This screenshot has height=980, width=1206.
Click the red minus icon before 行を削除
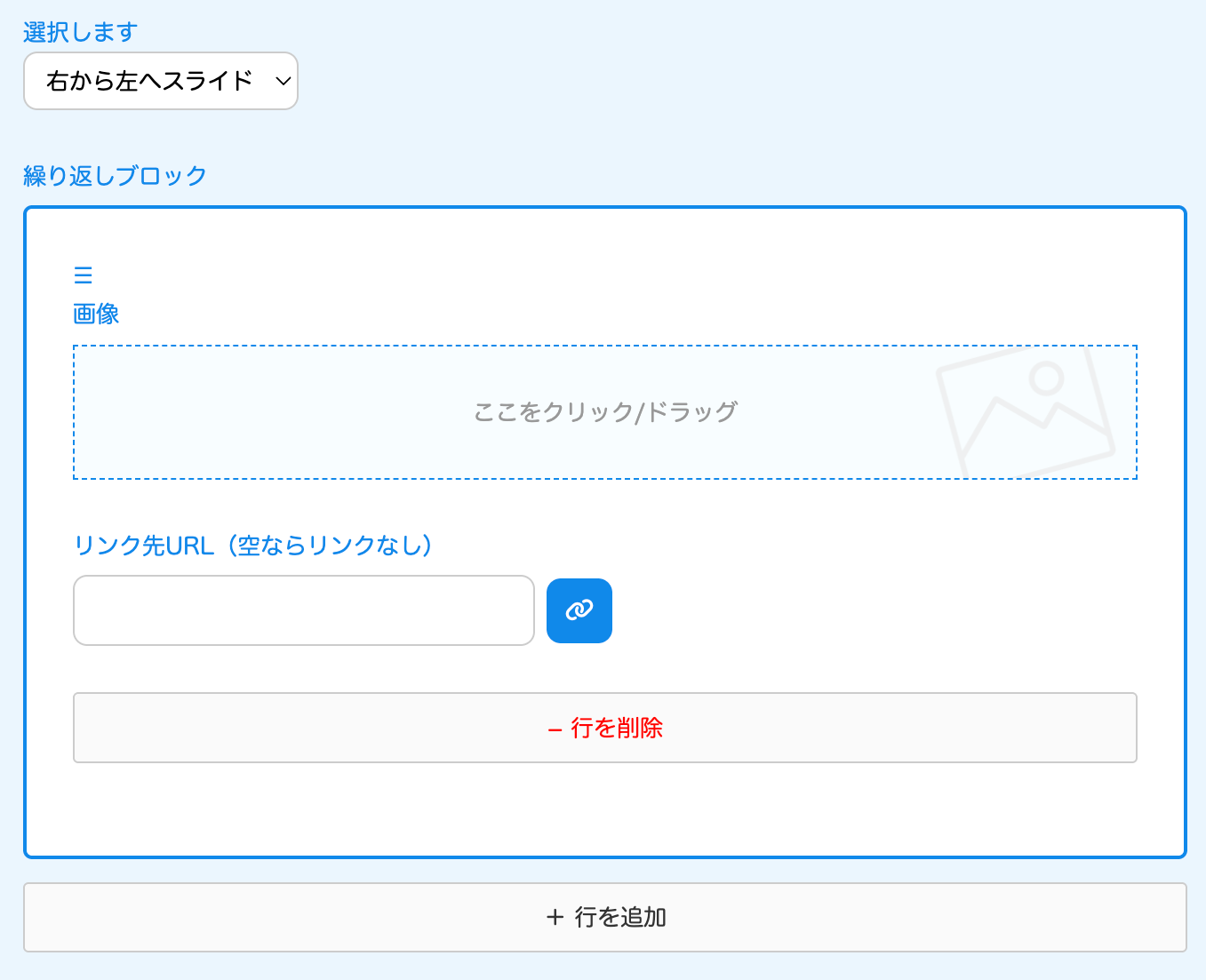(x=555, y=729)
